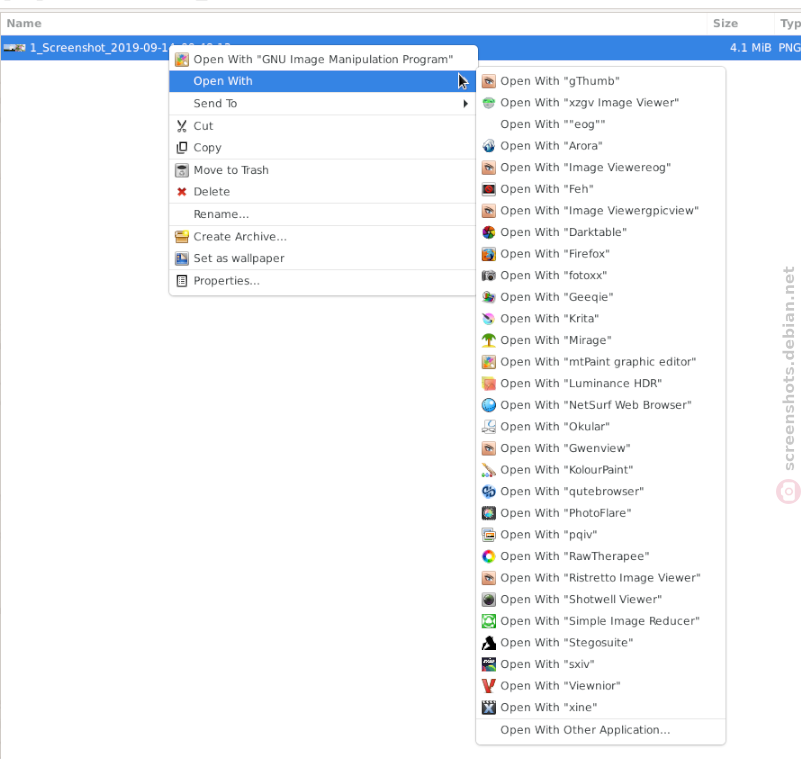Click the xine film icon
Image resolution: width=801 pixels, height=759 pixels.
click(488, 707)
